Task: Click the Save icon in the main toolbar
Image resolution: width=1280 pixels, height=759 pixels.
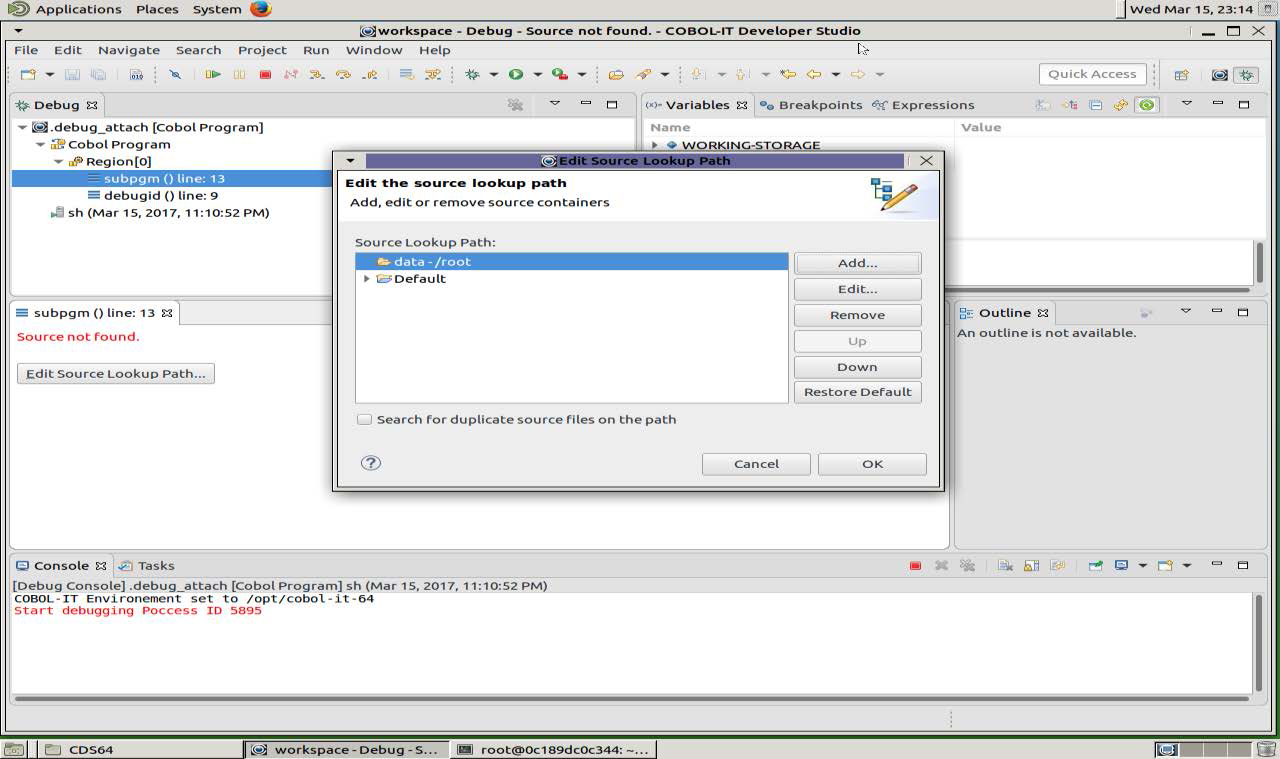Action: (x=71, y=74)
